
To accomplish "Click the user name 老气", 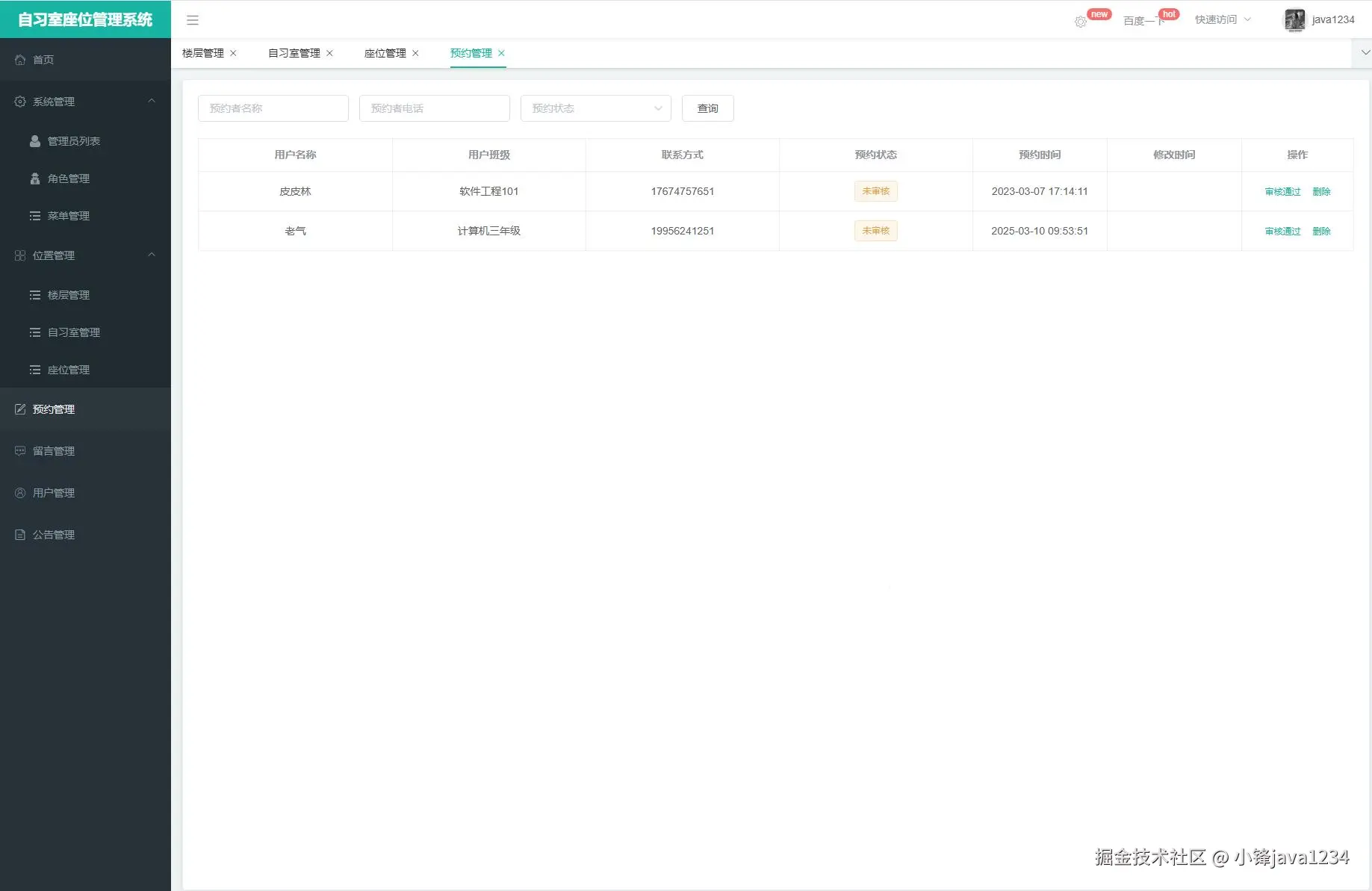I will pos(295,231).
